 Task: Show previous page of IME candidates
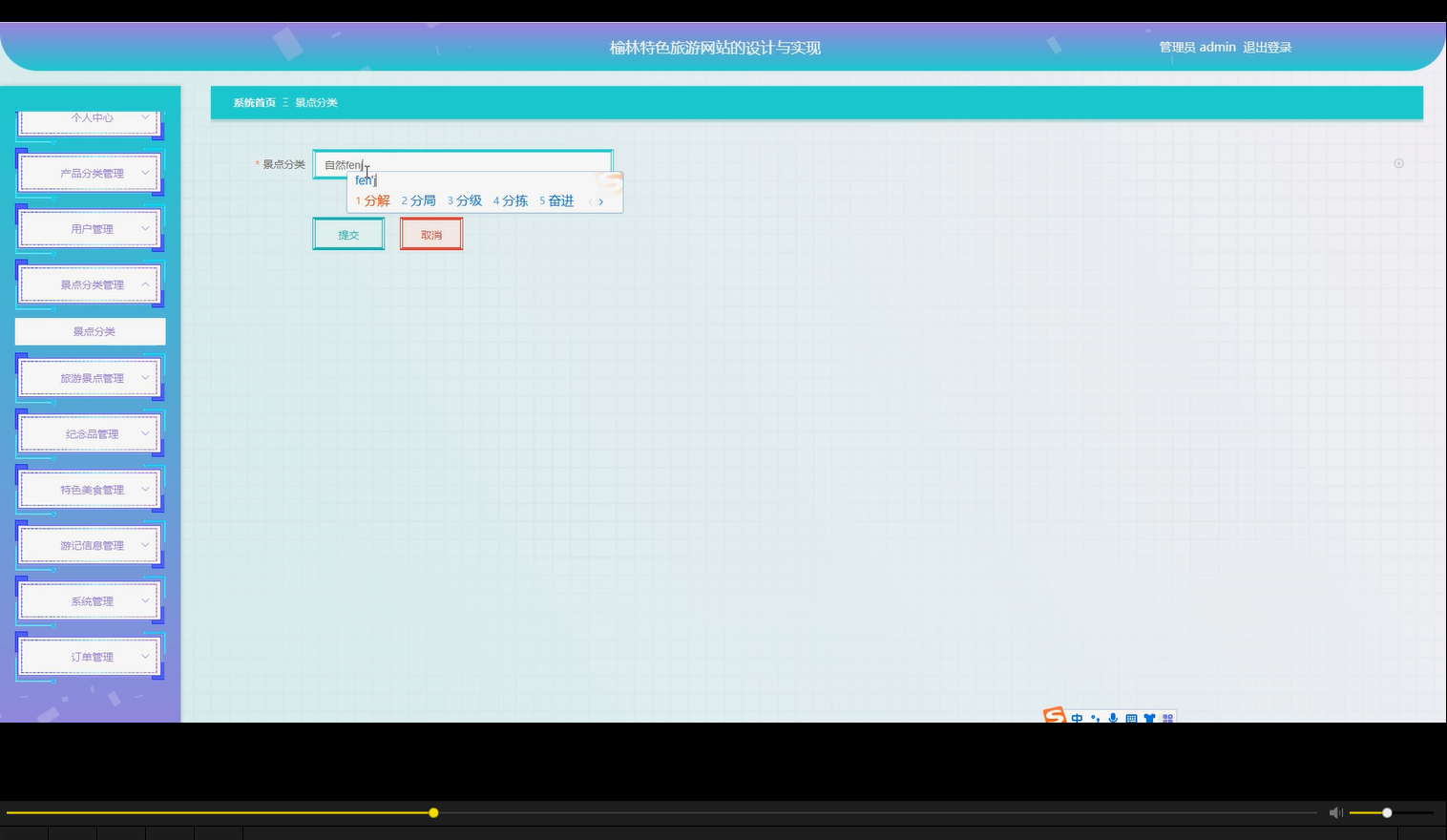click(x=591, y=201)
